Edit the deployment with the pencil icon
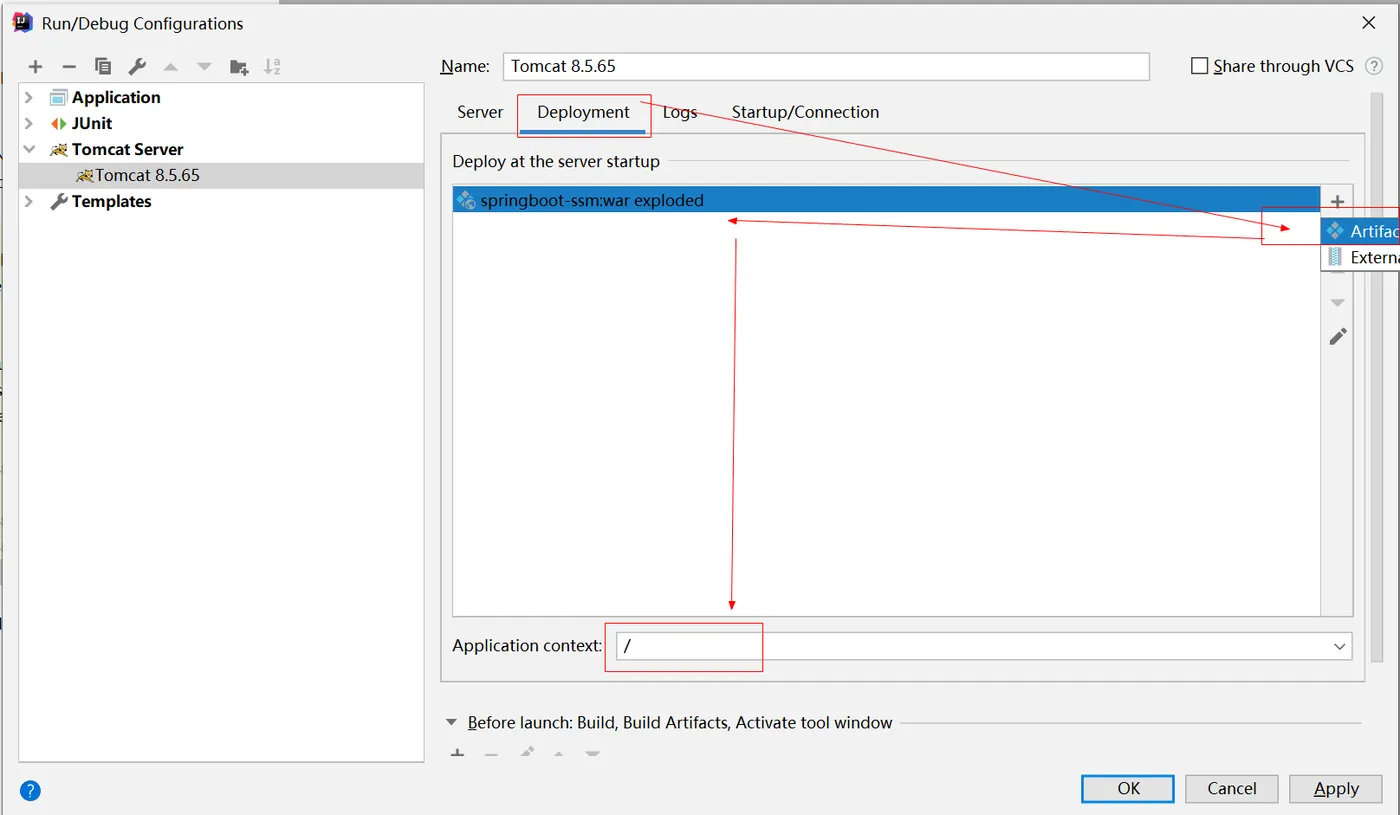This screenshot has height=815, width=1400. pyautogui.click(x=1338, y=337)
